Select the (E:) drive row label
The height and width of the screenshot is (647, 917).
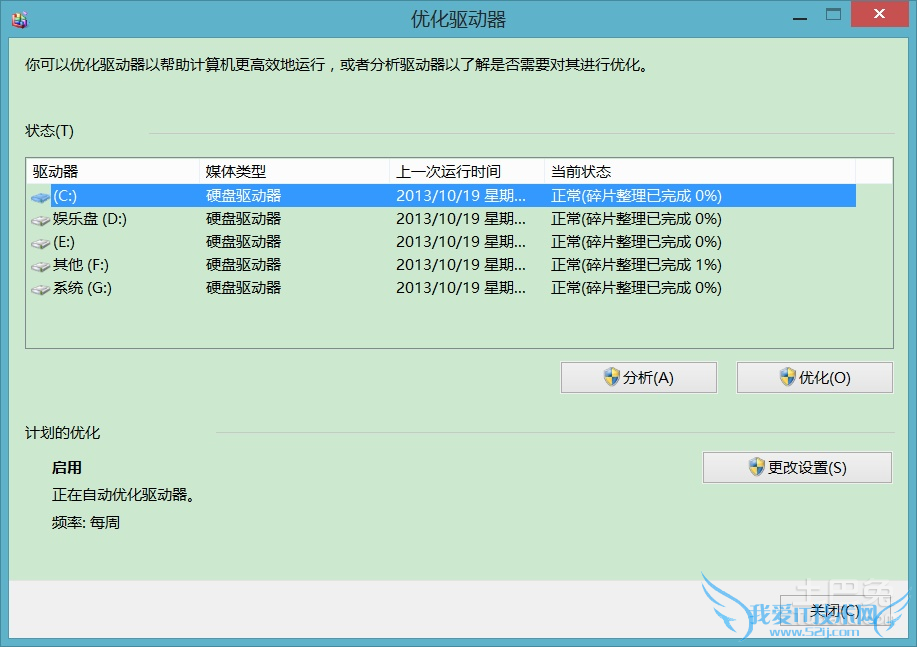[64, 242]
